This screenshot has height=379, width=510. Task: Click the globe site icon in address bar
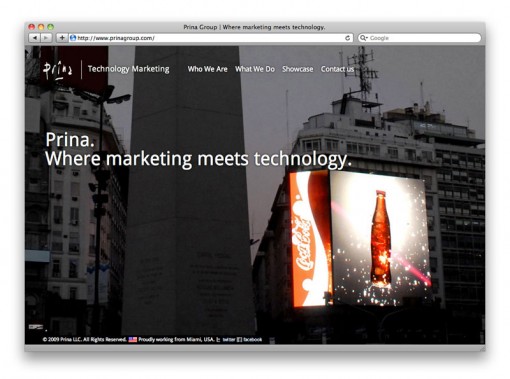point(73,38)
